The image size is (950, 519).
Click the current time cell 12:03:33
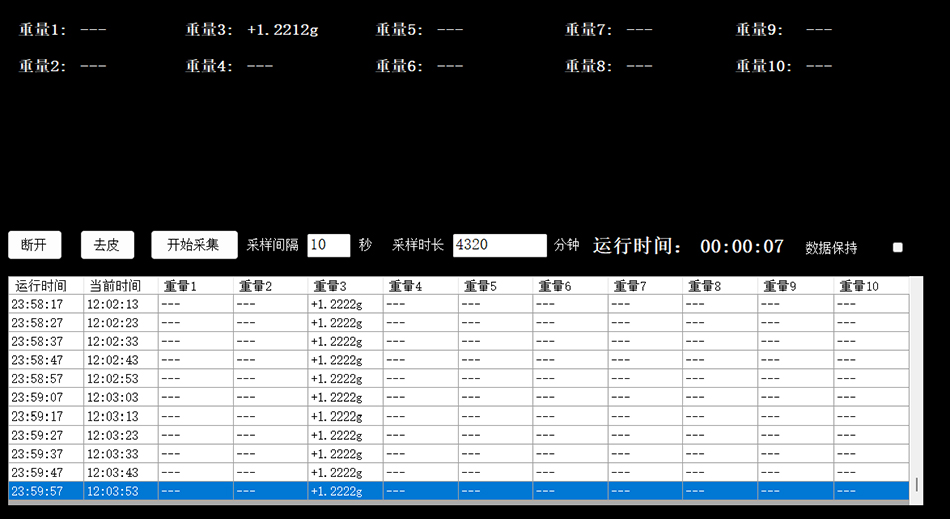(x=121, y=454)
